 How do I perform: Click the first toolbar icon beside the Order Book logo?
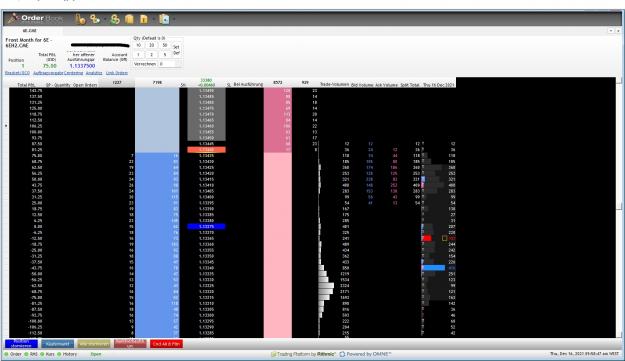[x=80, y=19]
